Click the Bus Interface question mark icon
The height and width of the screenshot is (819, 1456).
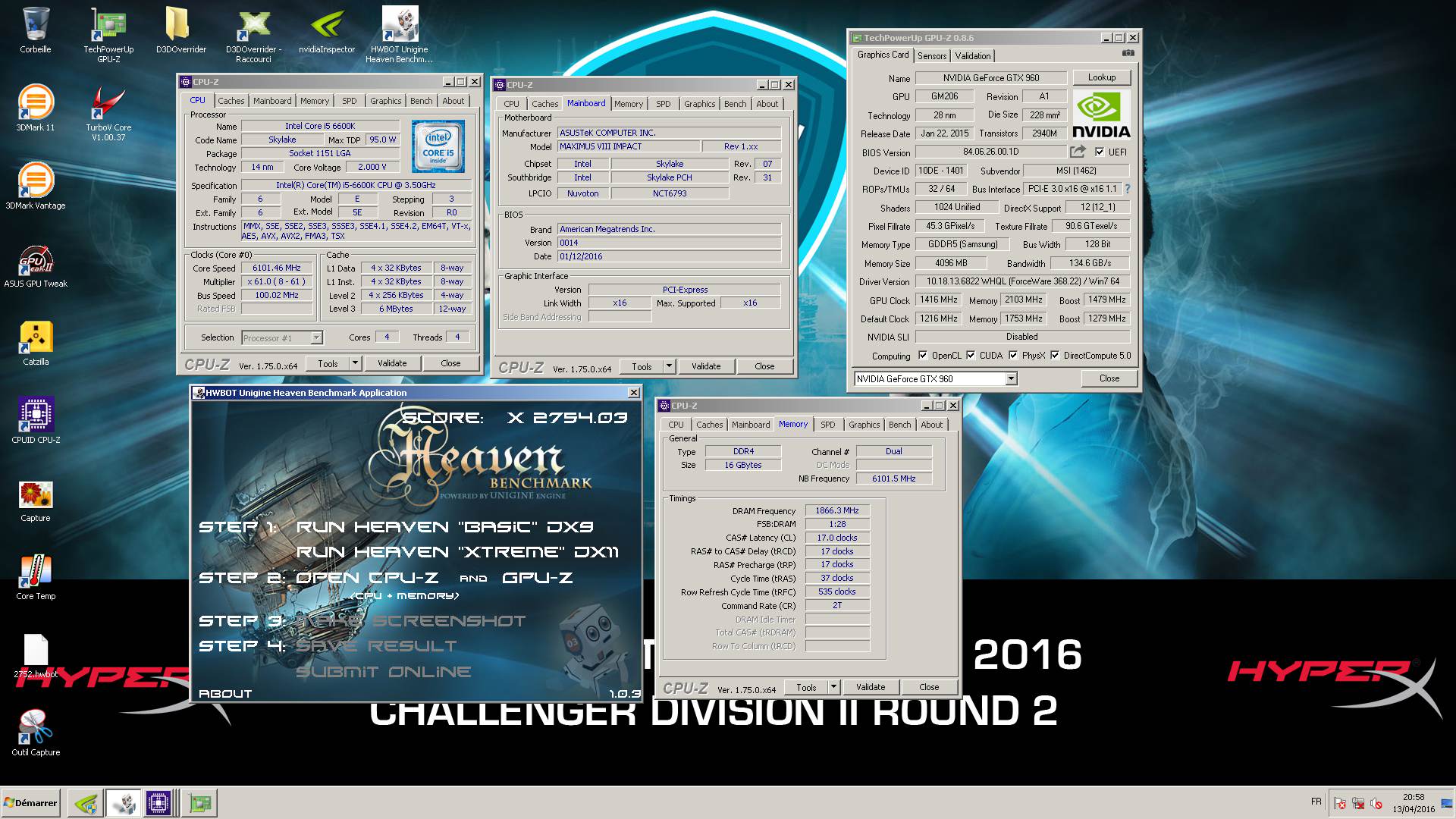click(1128, 189)
